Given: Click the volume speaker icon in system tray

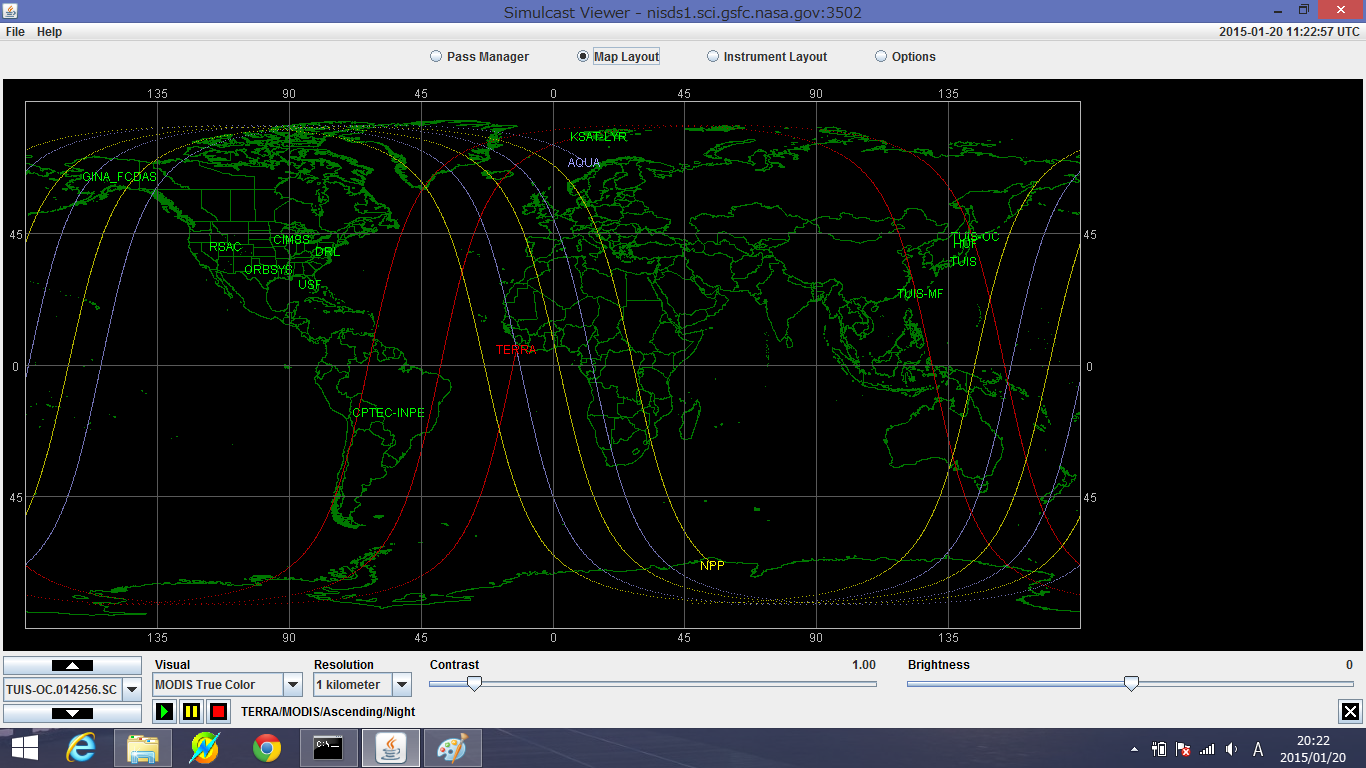Looking at the screenshot, I should tap(1231, 749).
